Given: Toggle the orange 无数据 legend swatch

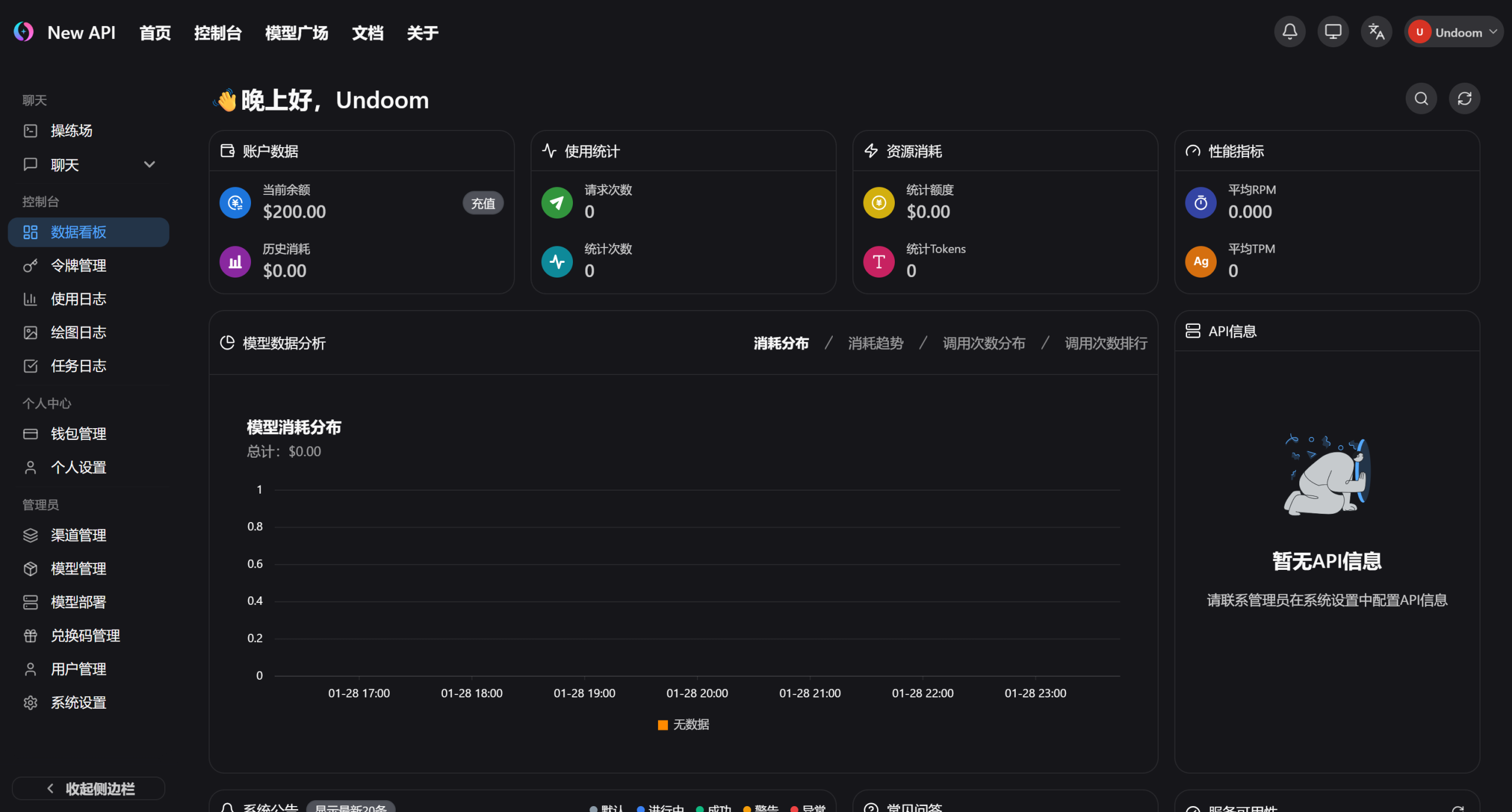Looking at the screenshot, I should (x=663, y=725).
